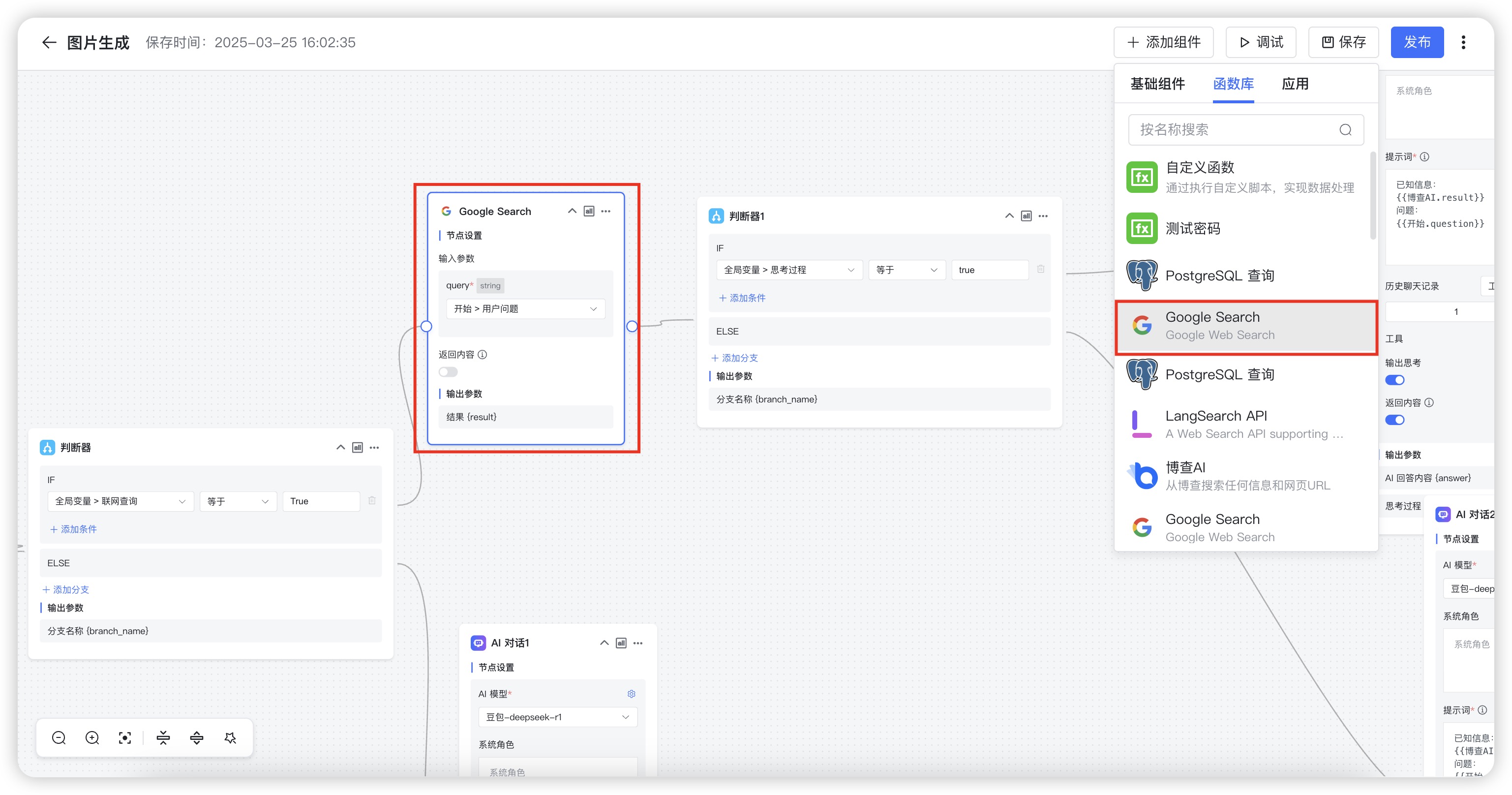Click the collapse all nodes icon
This screenshot has height=795, width=1512.
point(163,738)
